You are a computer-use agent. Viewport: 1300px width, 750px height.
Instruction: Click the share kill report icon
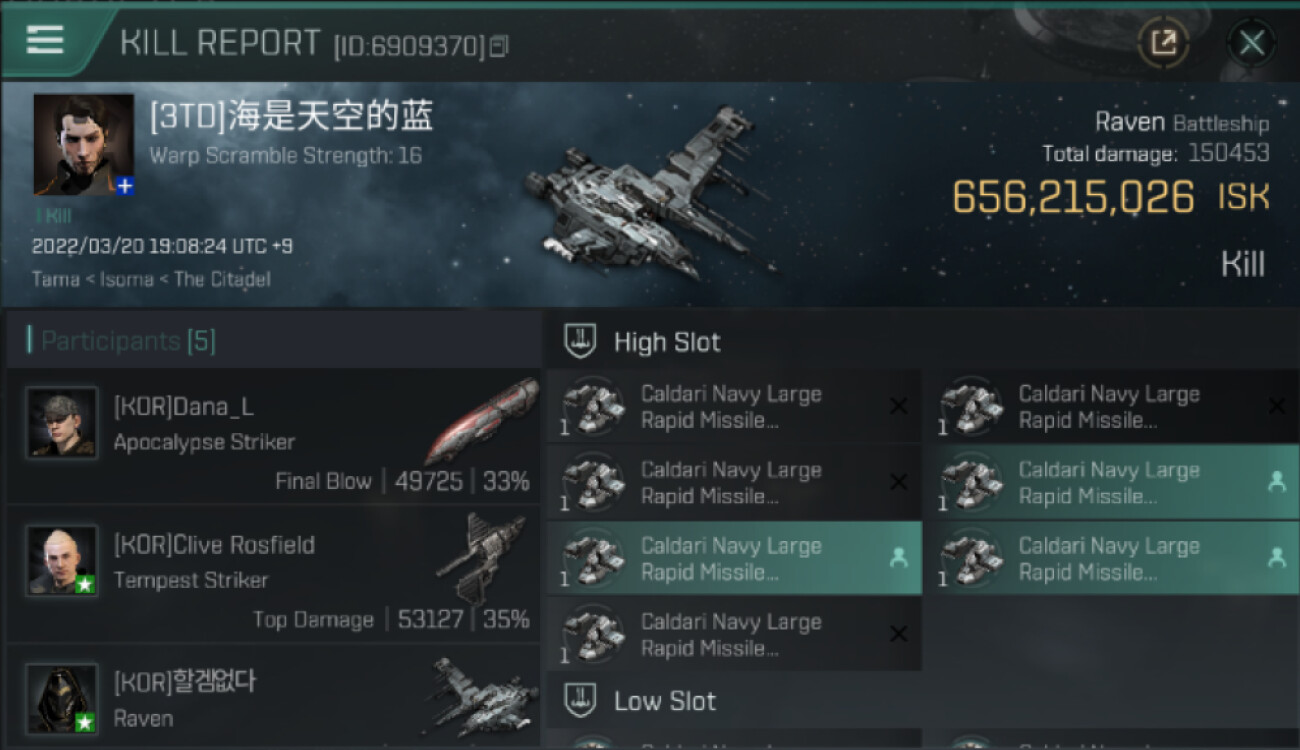click(1165, 42)
